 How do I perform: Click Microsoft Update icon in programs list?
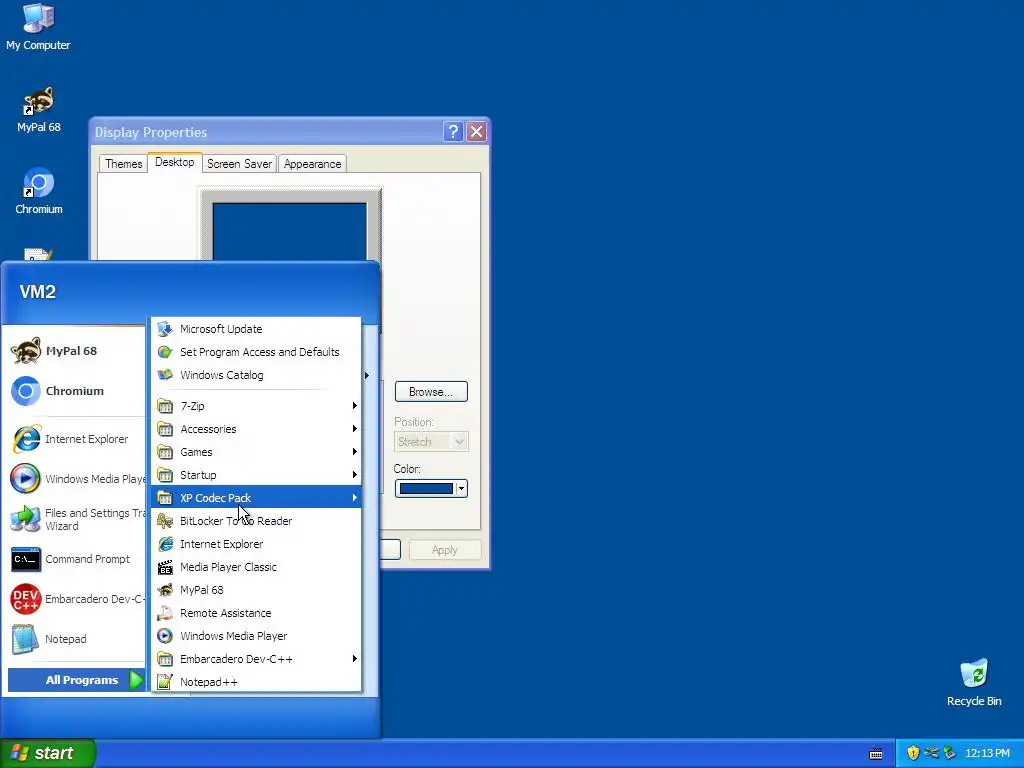pos(165,329)
